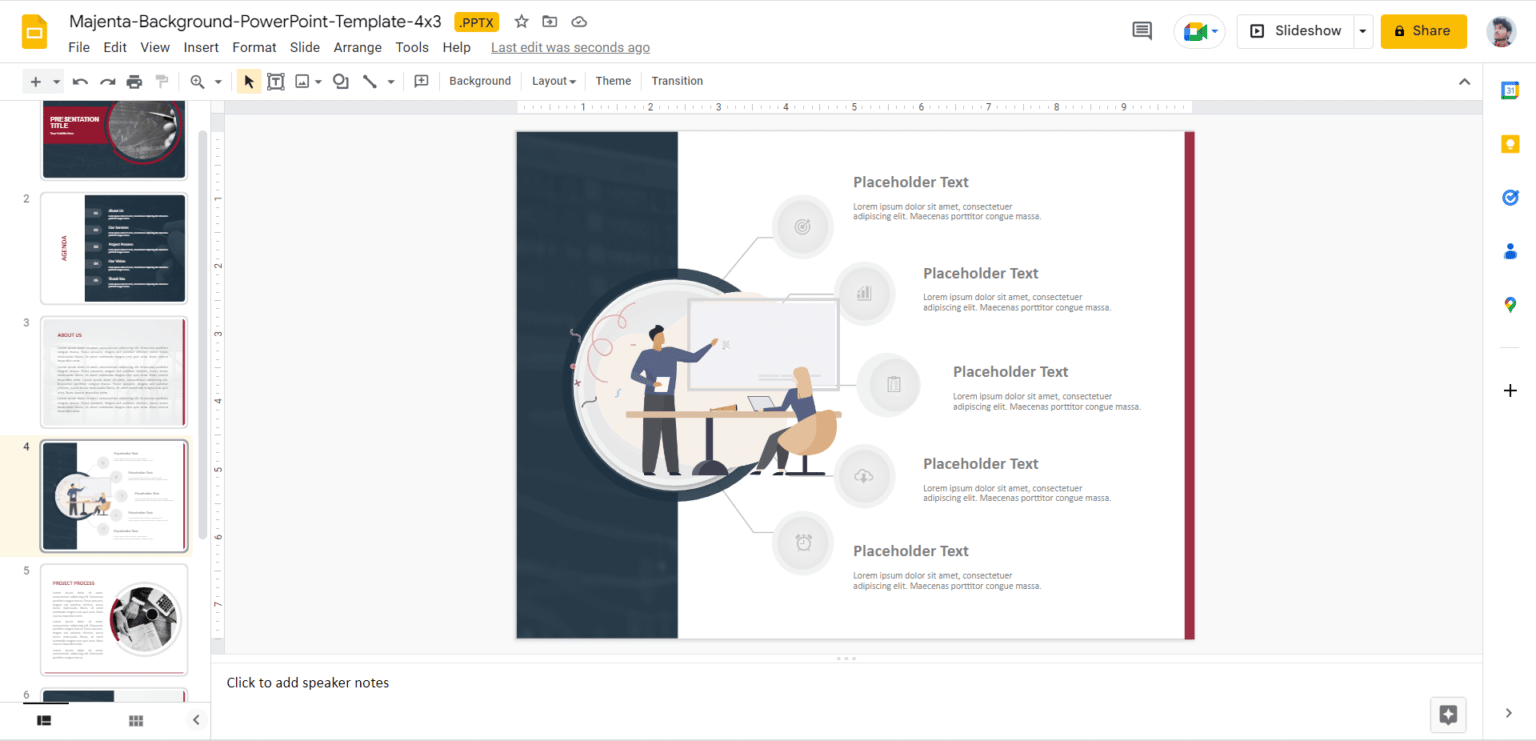
Task: Open the Insert menu
Action: [x=201, y=47]
